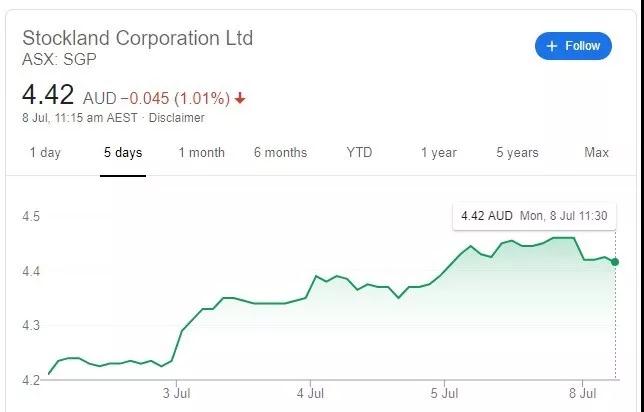This screenshot has width=644, height=412.
Task: Click the 3 Jul axis label
Action: point(176,390)
